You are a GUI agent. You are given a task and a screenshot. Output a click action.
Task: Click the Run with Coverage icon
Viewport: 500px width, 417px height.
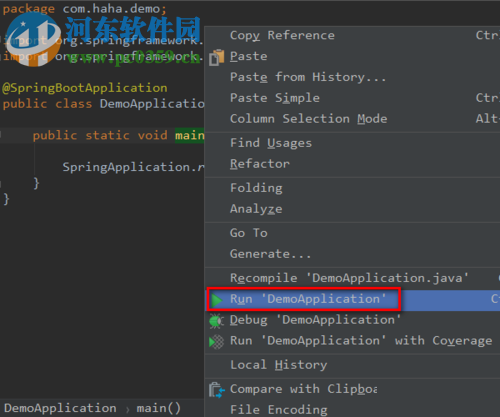tap(216, 342)
